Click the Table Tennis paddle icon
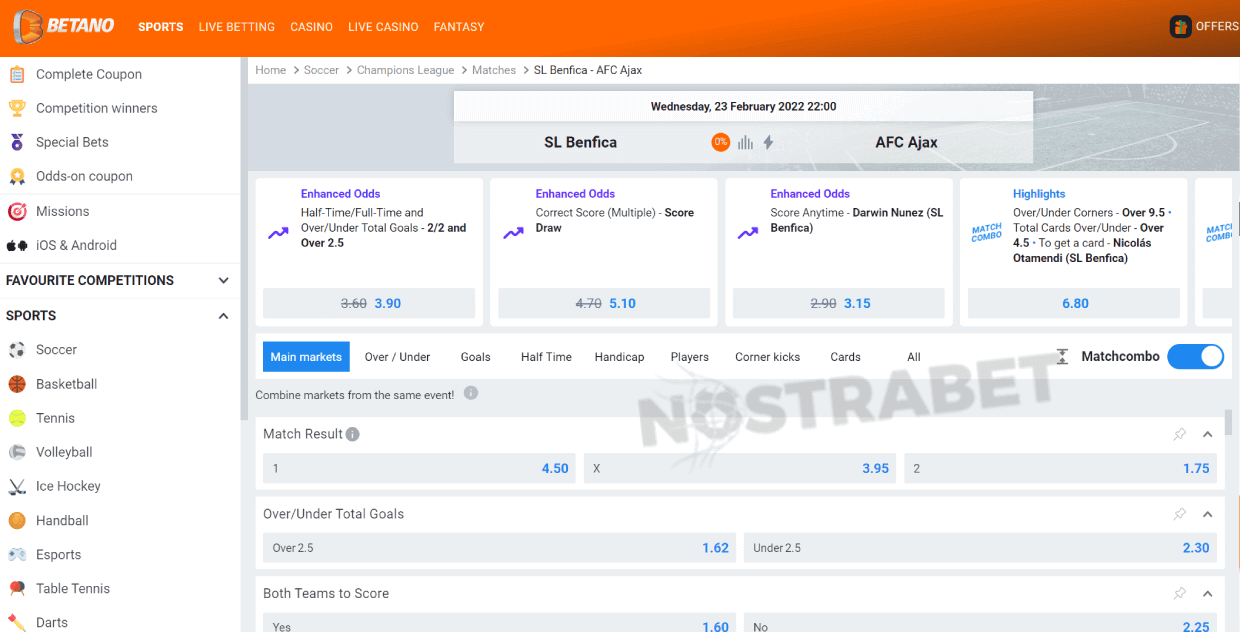 [x=17, y=588]
